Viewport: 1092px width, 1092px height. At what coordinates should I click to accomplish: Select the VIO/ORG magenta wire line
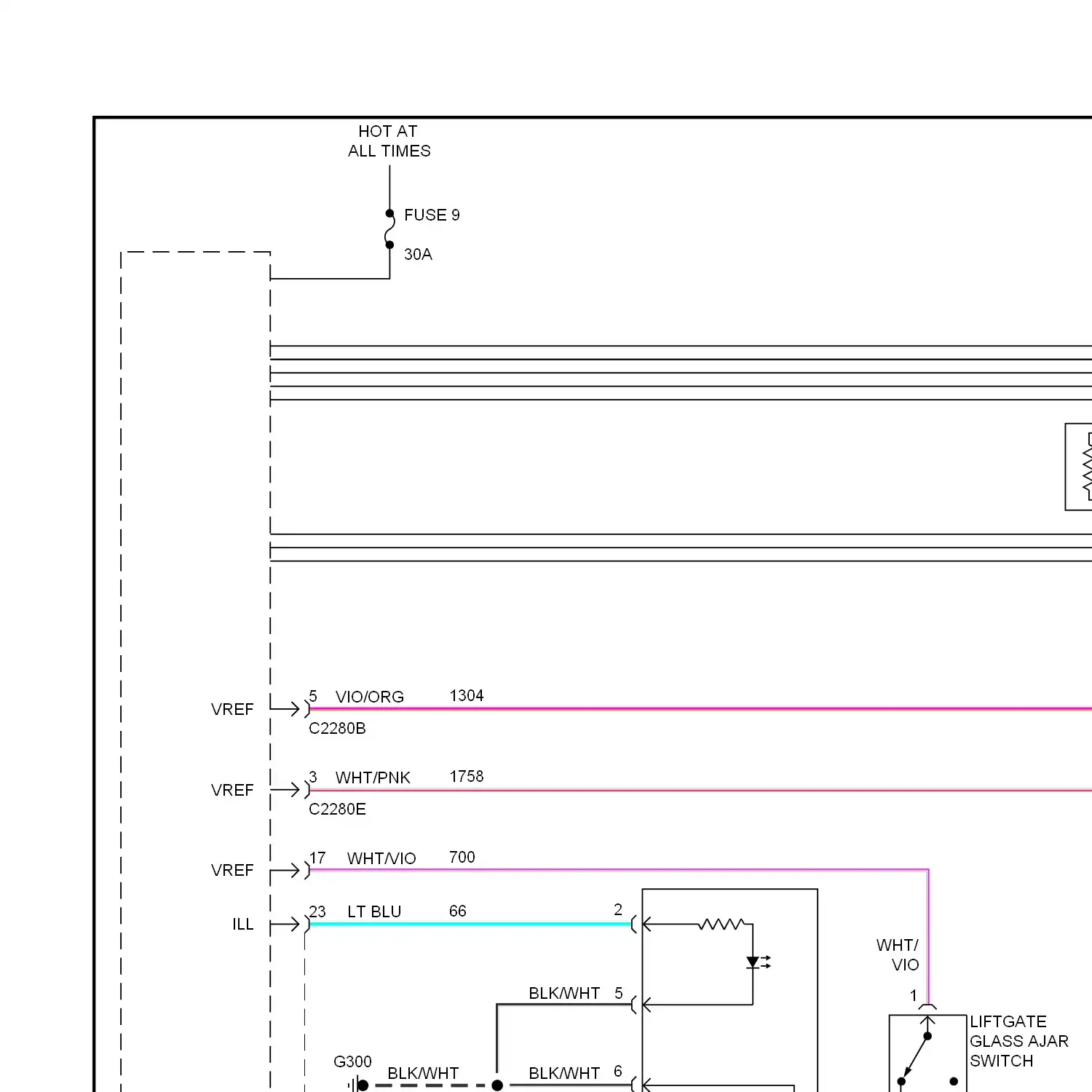pos(700,708)
